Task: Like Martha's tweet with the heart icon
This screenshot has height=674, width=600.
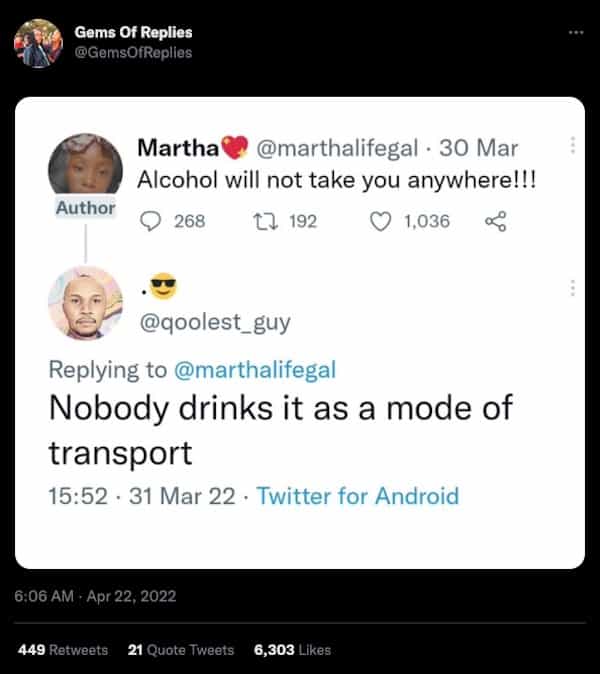Action: [380, 222]
